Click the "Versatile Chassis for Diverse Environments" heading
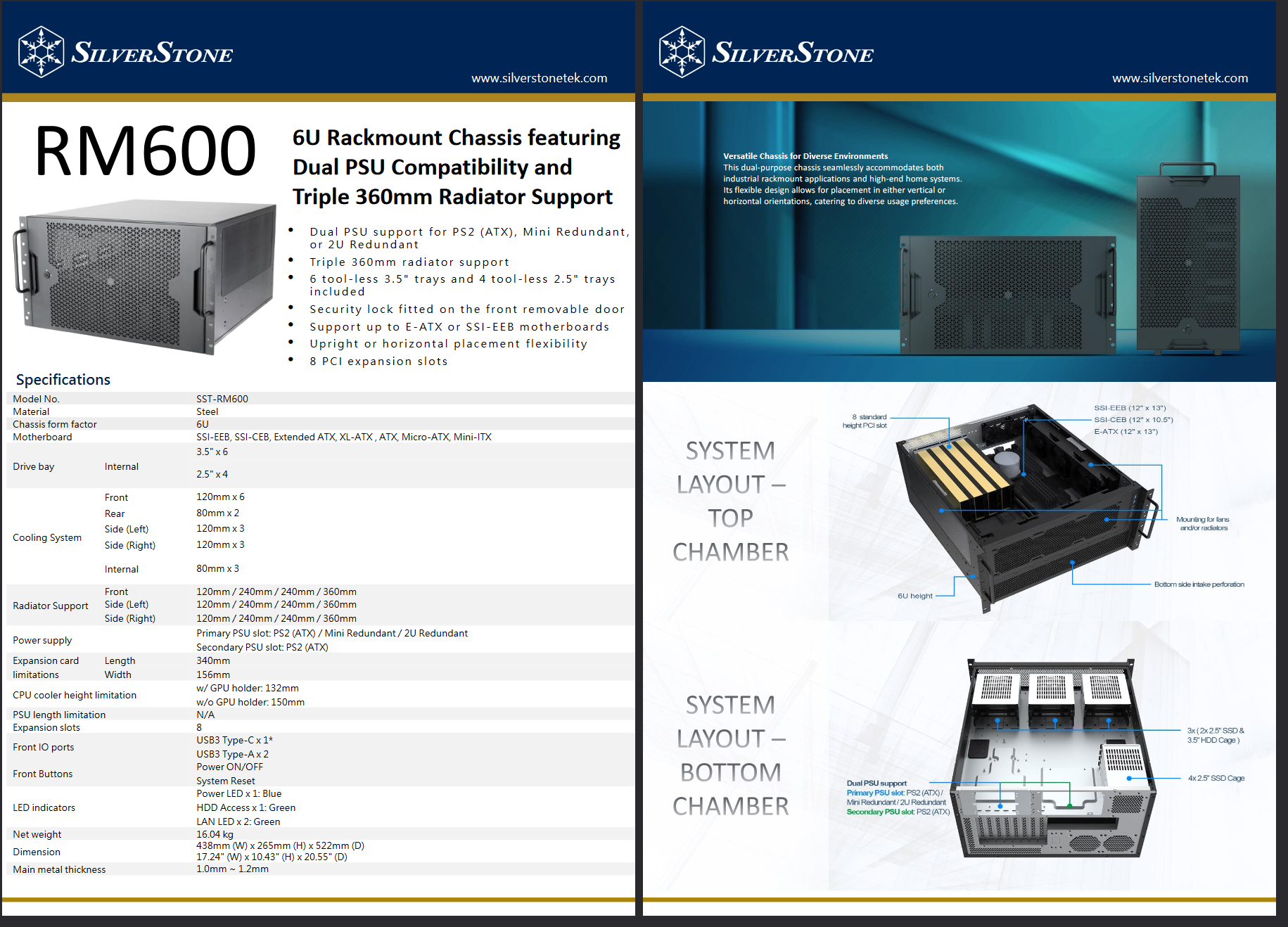Image resolution: width=1288 pixels, height=927 pixels. point(805,156)
